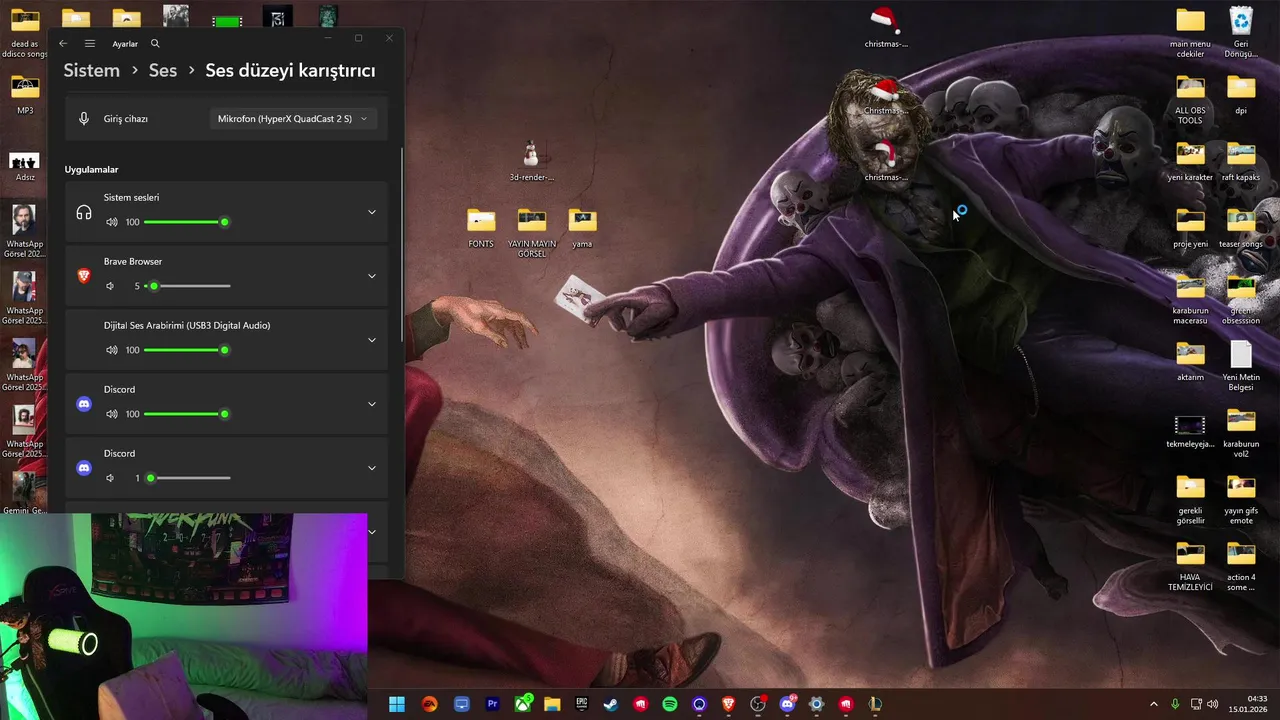
Task: Click the search icon in Settings header
Action: [x=155, y=44]
